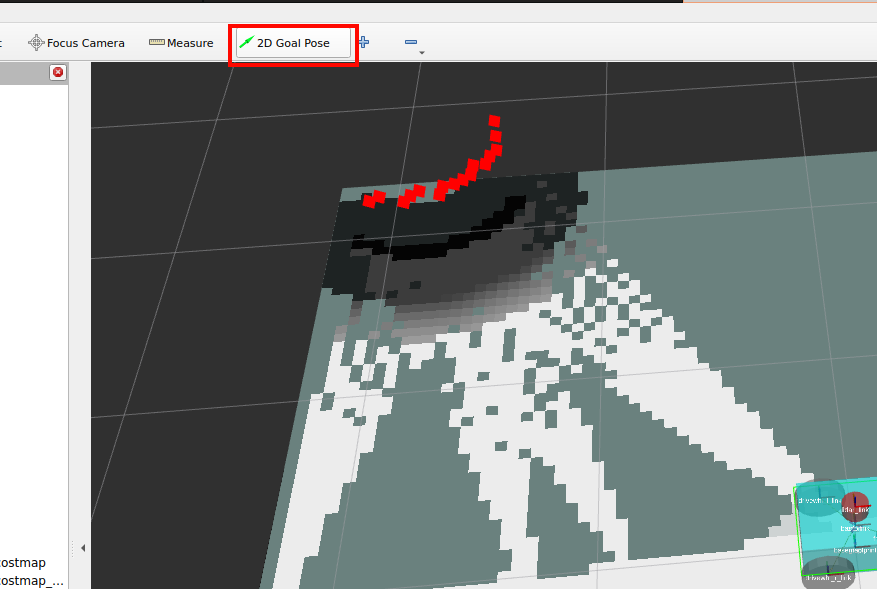This screenshot has width=877, height=589.
Task: Click the robot's green footprint outline corner
Action: pos(797,488)
